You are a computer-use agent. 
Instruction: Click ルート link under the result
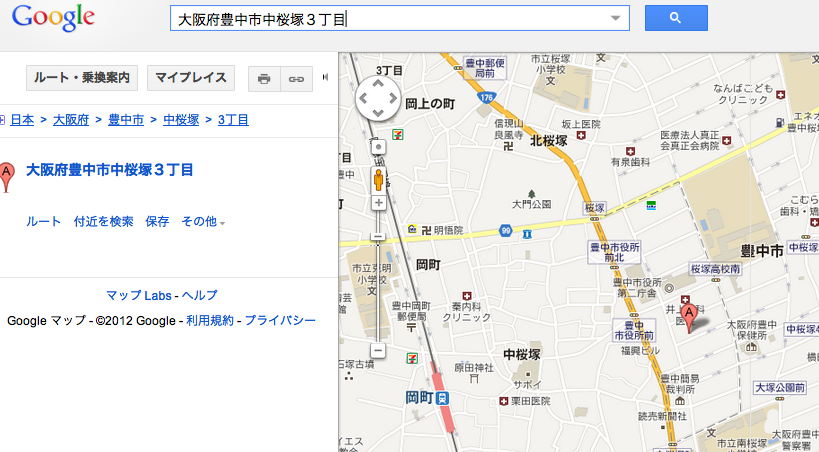[43, 222]
